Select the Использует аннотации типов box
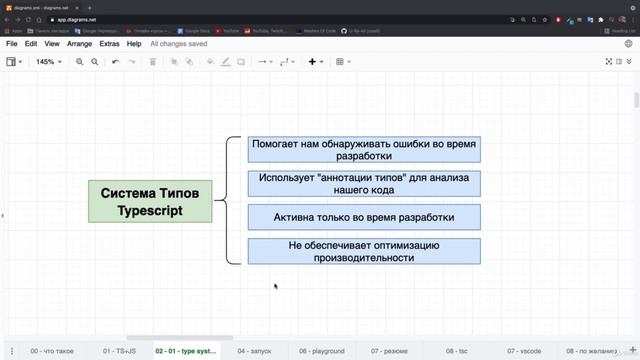640x360 pixels. (364, 184)
